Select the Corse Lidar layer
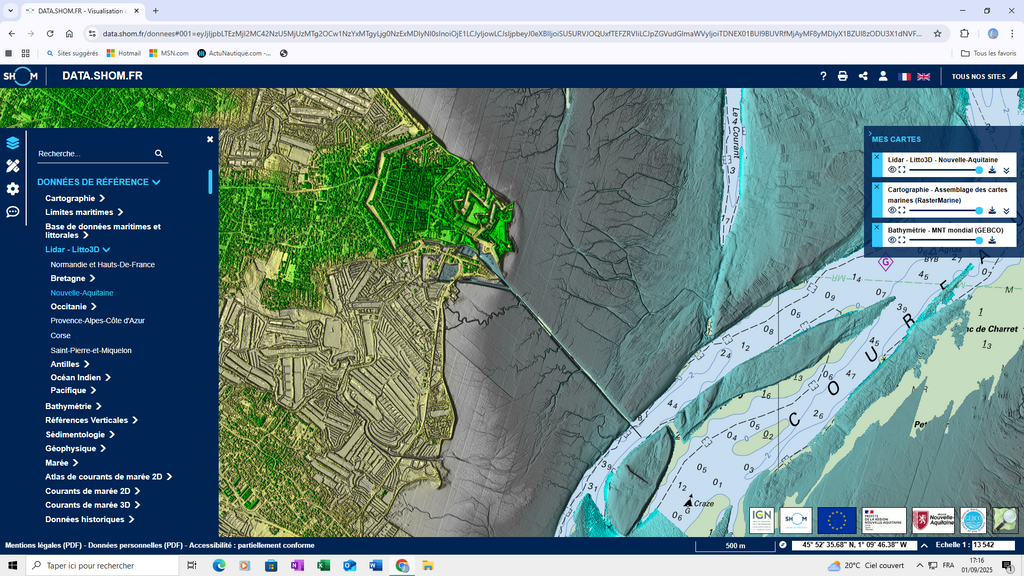Viewport: 1024px width, 576px height. click(x=61, y=336)
